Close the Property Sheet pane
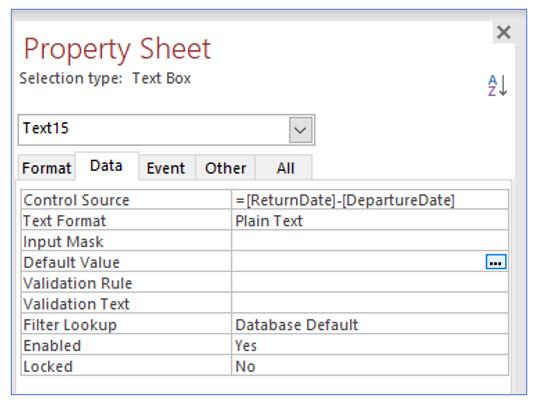This screenshot has width=540, height=406. (x=503, y=32)
